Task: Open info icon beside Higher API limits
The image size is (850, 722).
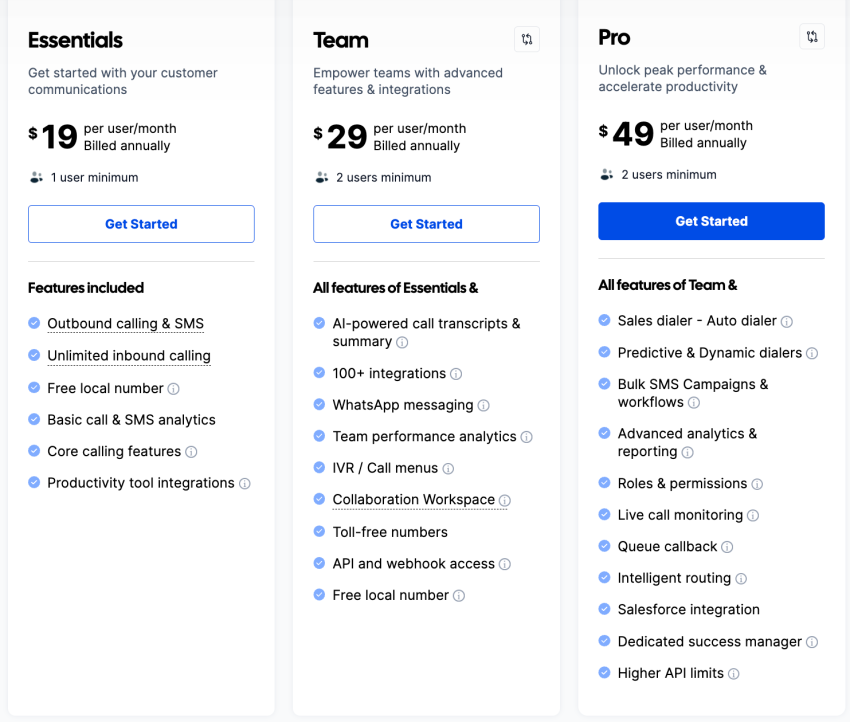Action: coord(733,674)
